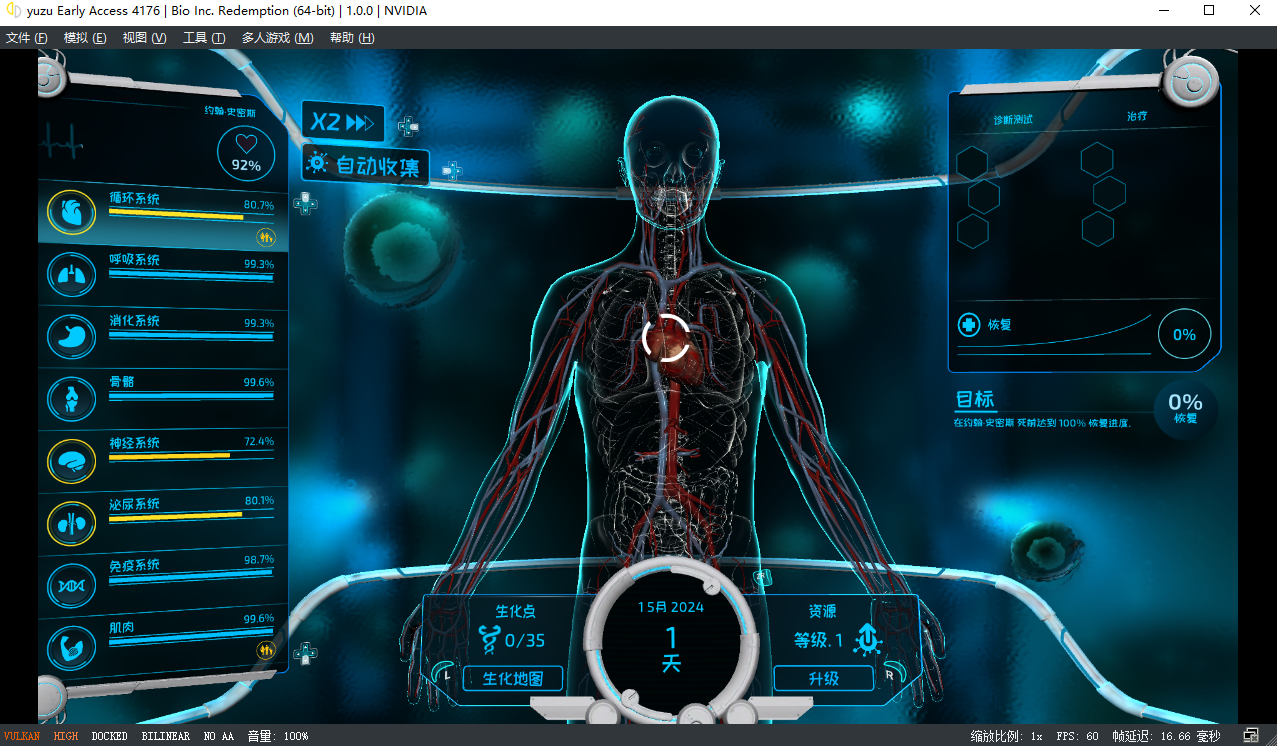The image size is (1277, 746).
Task: Click the 目标 objective heading
Action: (975, 400)
